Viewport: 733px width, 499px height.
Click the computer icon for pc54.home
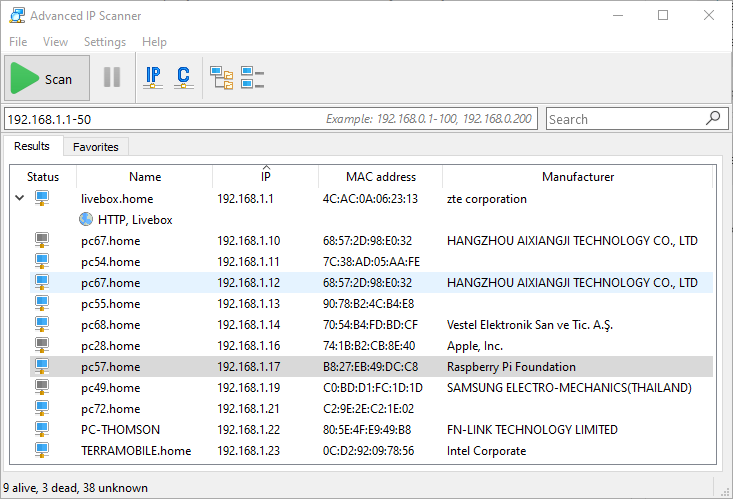coord(42,261)
